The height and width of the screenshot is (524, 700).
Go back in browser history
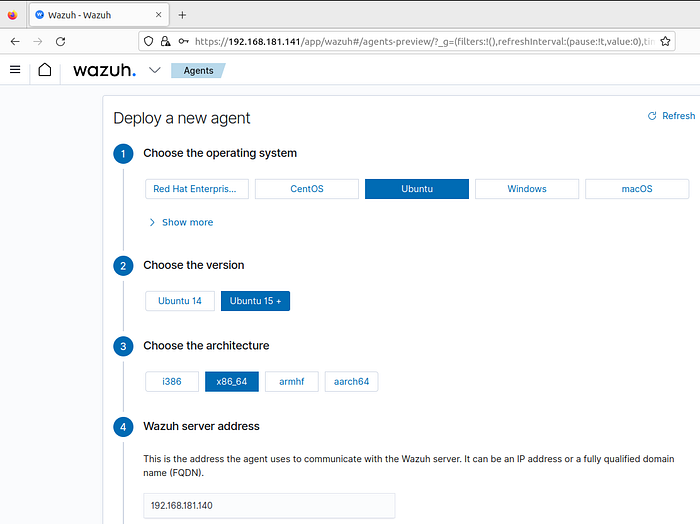click(x=15, y=42)
